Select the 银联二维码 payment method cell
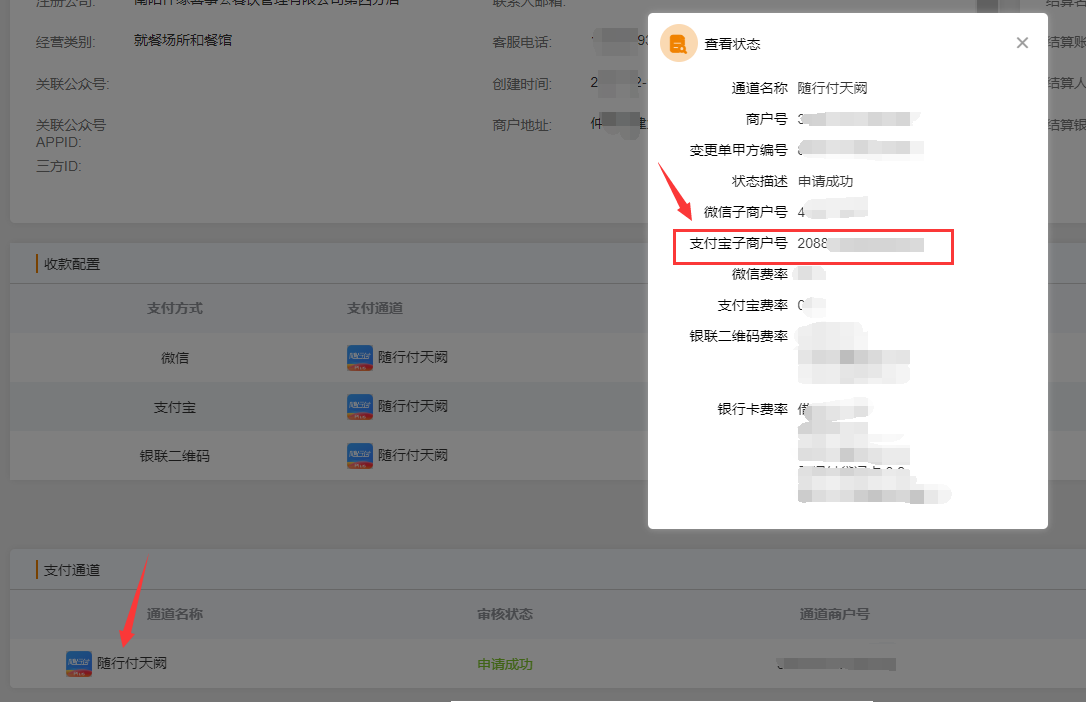This screenshot has height=702, width=1086. pyautogui.click(x=175, y=456)
